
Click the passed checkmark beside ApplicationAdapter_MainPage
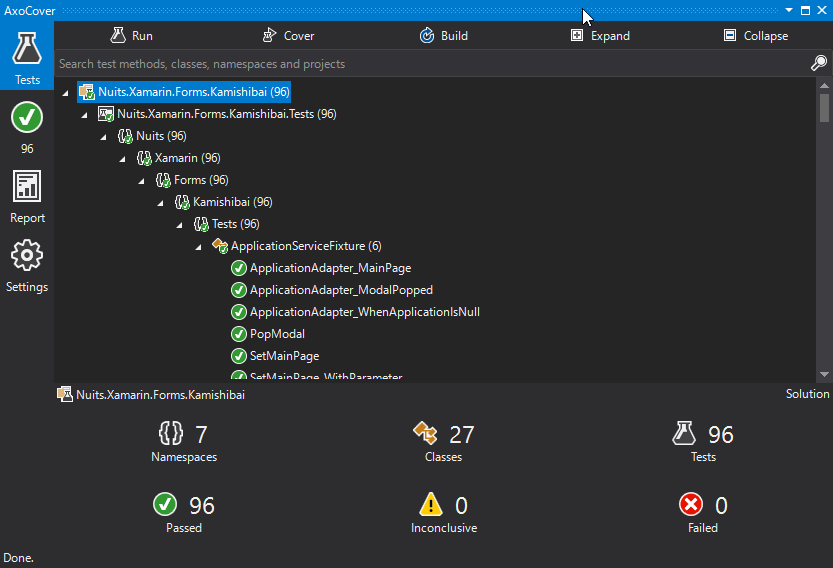239,268
